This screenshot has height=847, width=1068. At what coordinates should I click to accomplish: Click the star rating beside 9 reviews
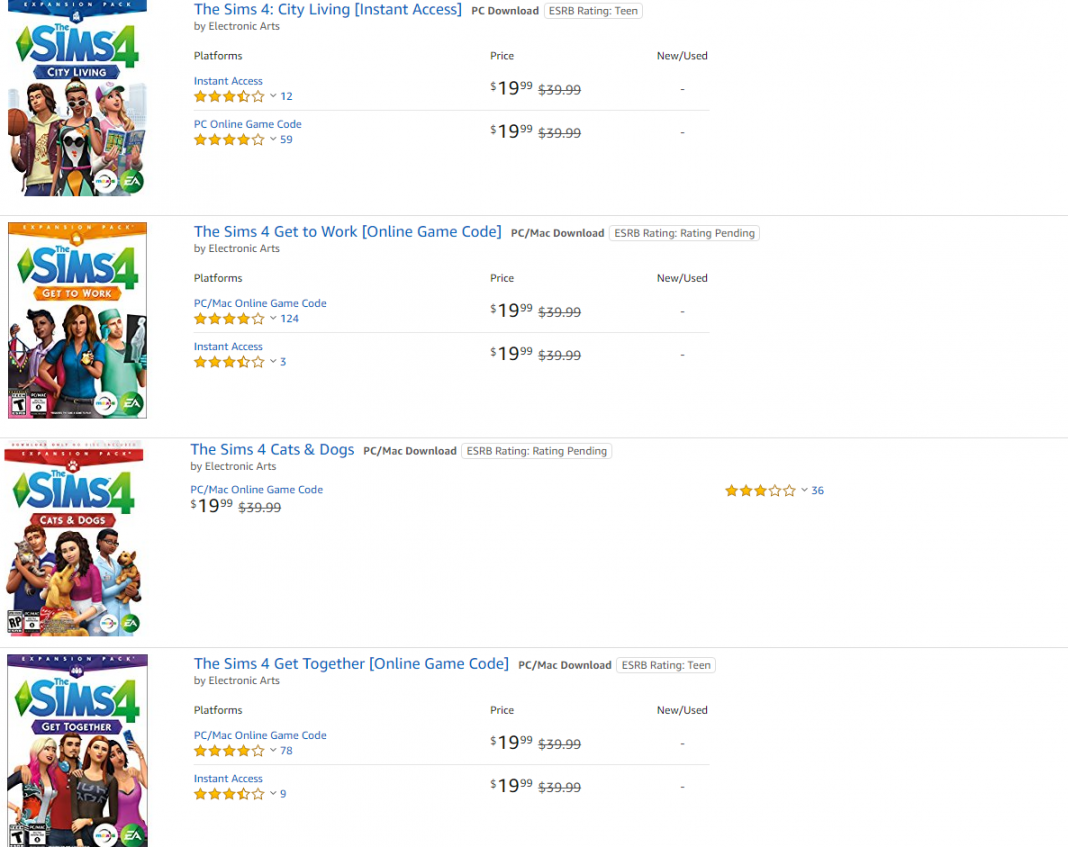228,793
